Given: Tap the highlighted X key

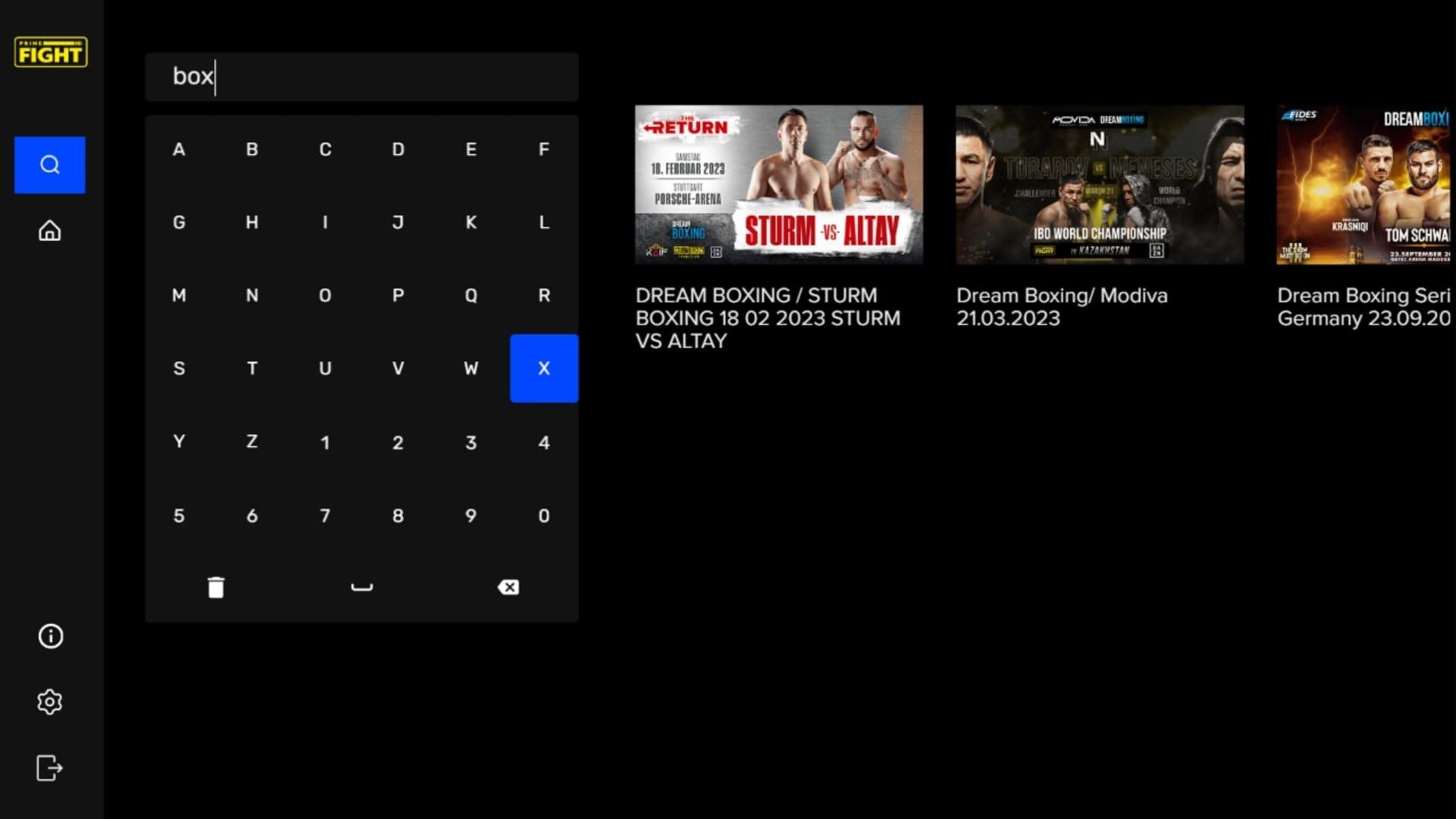Looking at the screenshot, I should click(544, 369).
